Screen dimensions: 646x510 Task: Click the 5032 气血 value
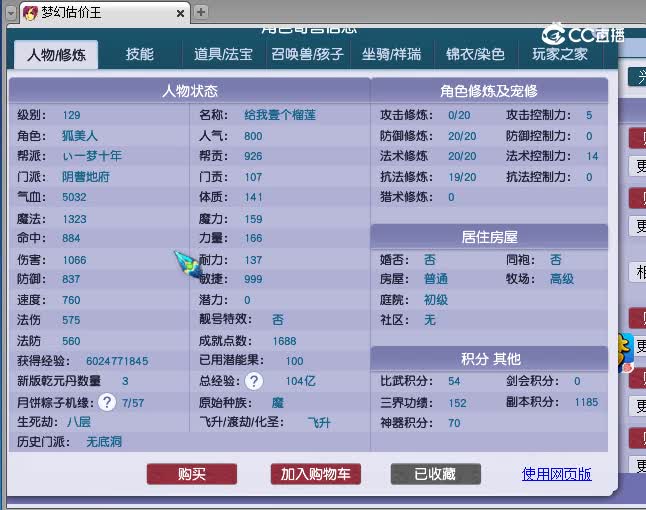74,197
